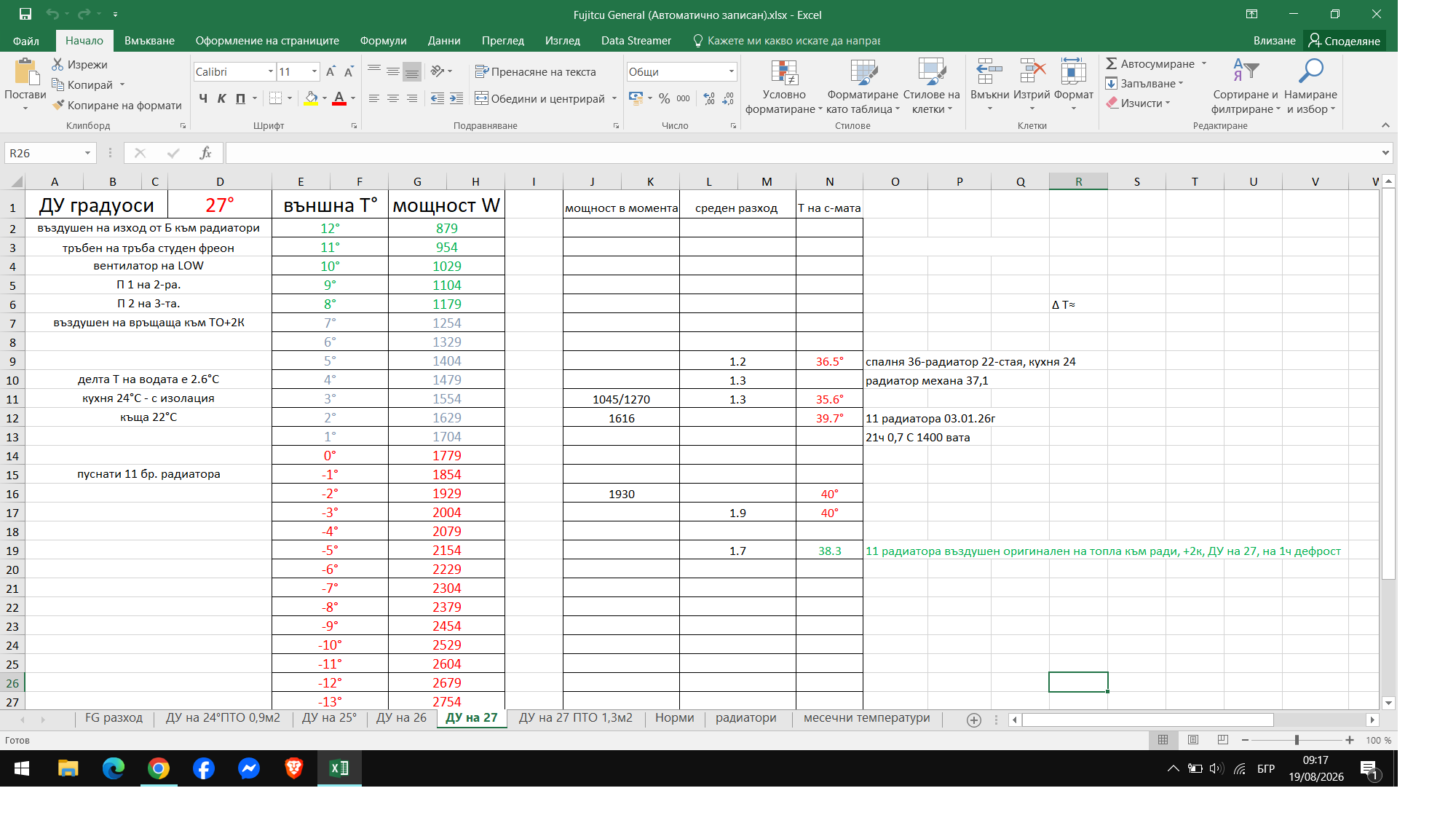Click the Increase Indent icon
The width and height of the screenshot is (1456, 839).
point(456,98)
